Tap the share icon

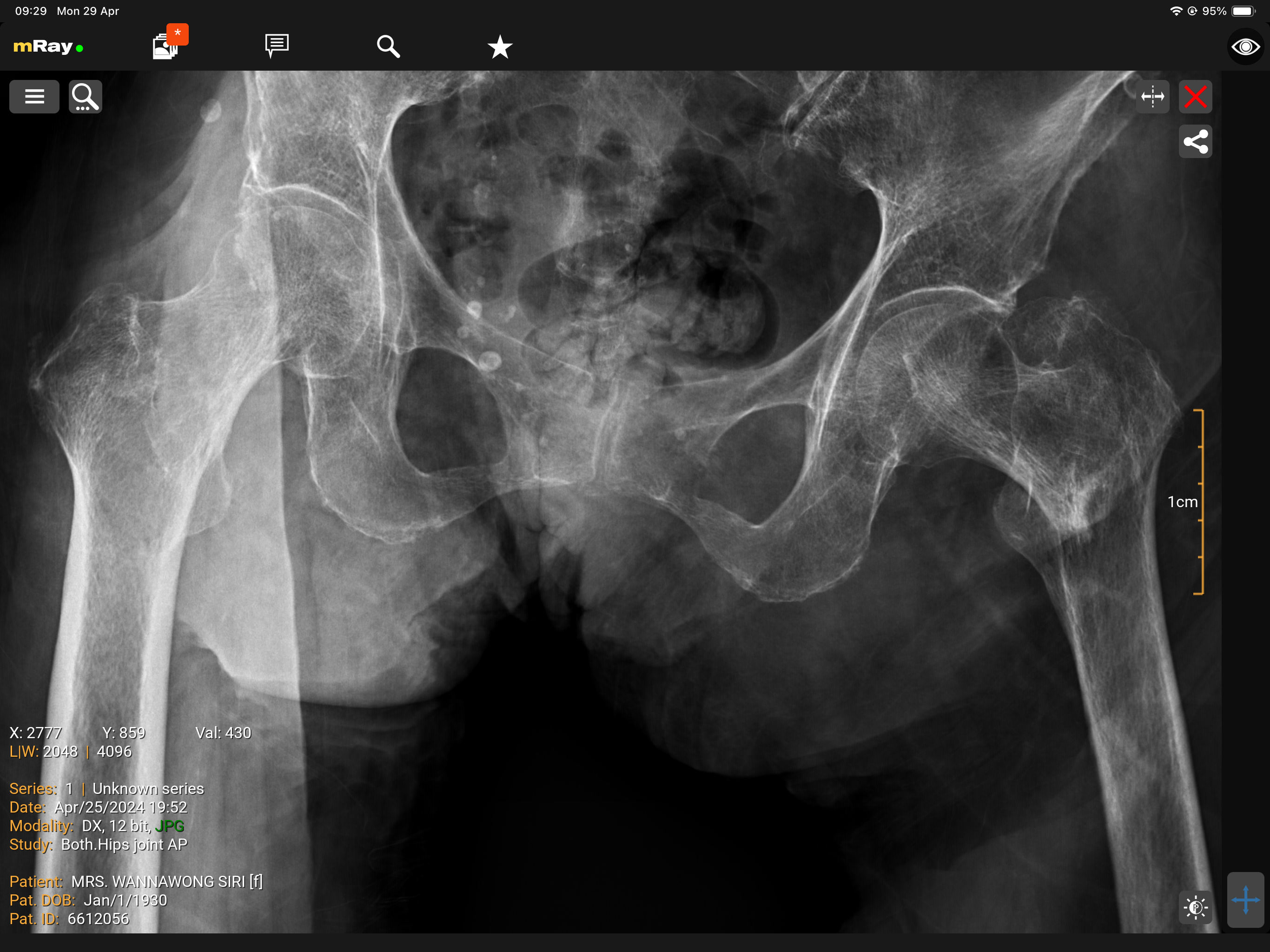point(1195,141)
